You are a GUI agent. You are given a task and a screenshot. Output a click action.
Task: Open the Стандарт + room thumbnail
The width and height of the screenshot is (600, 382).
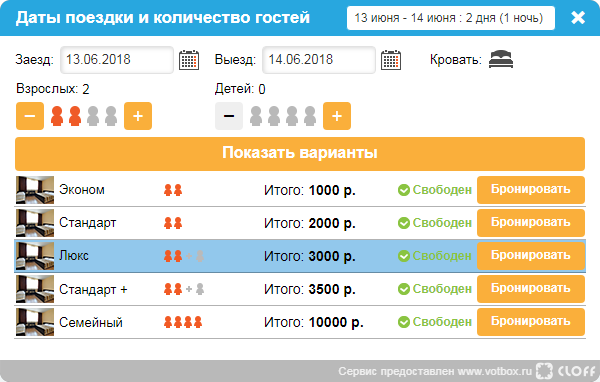[x=35, y=289]
